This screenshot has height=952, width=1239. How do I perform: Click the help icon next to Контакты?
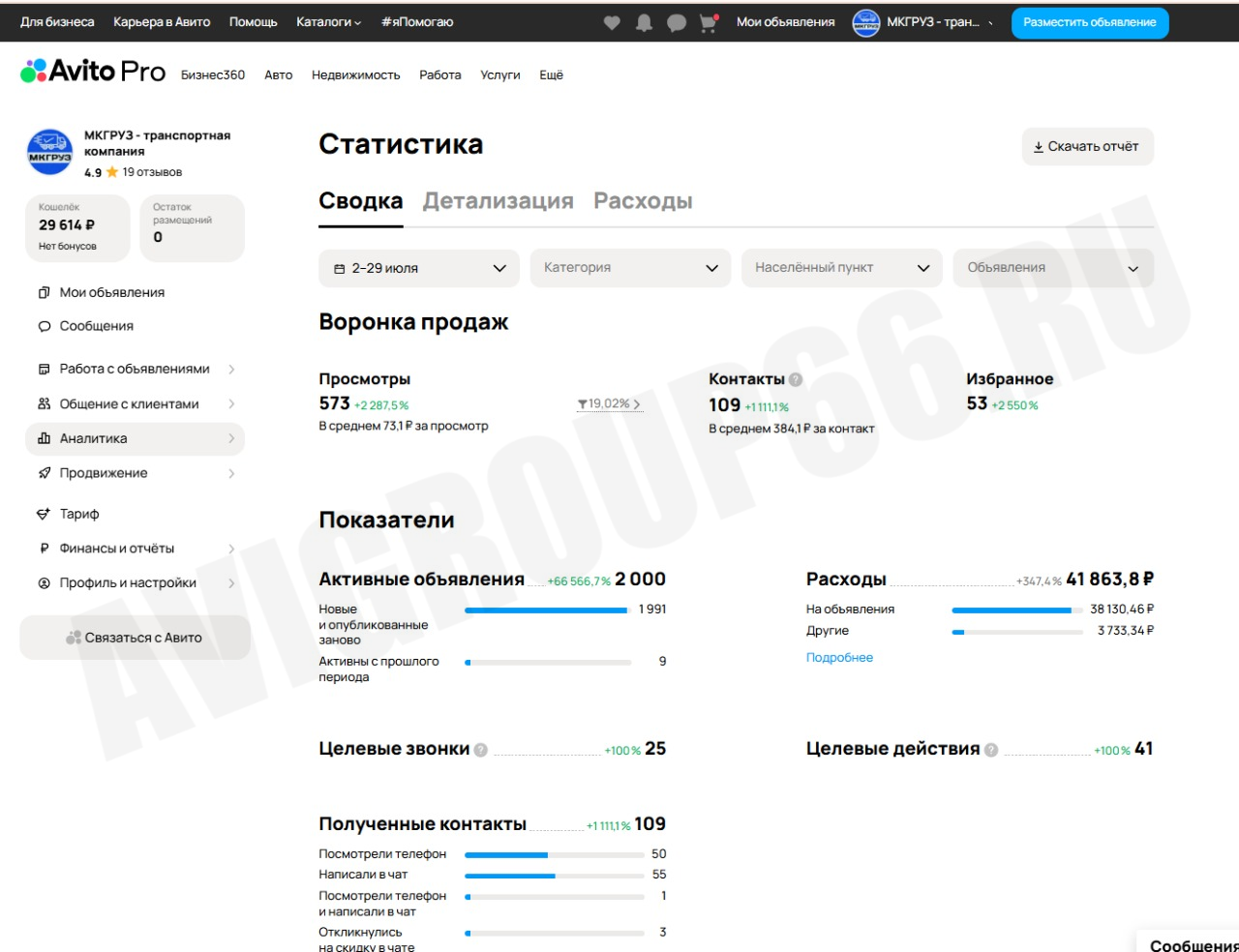(796, 379)
